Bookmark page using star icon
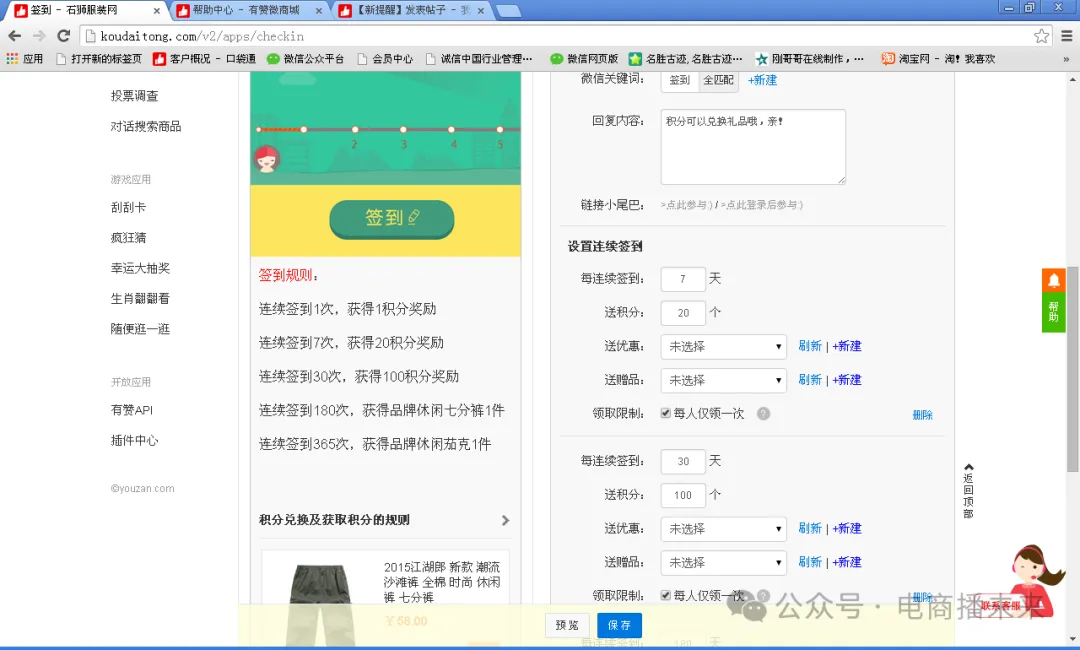 (x=1041, y=36)
